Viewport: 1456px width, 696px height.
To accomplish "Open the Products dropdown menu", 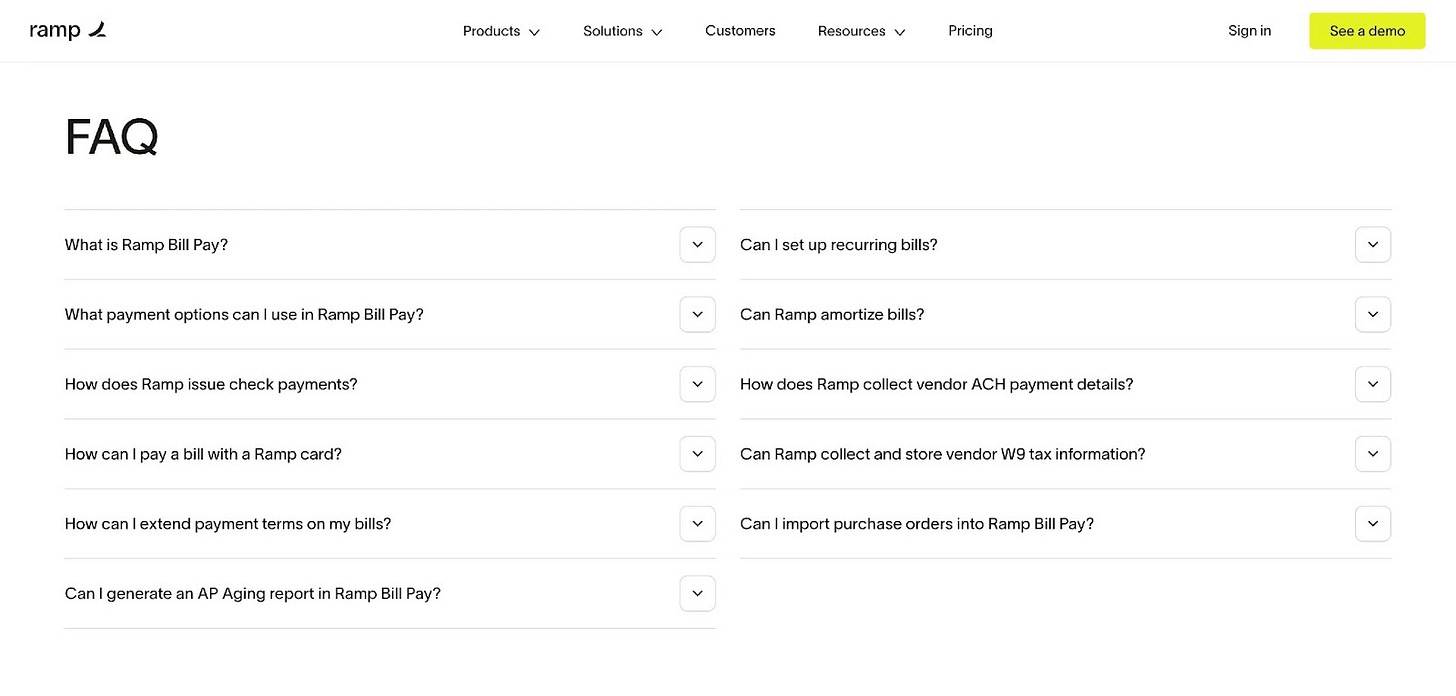I will pyautogui.click(x=501, y=31).
